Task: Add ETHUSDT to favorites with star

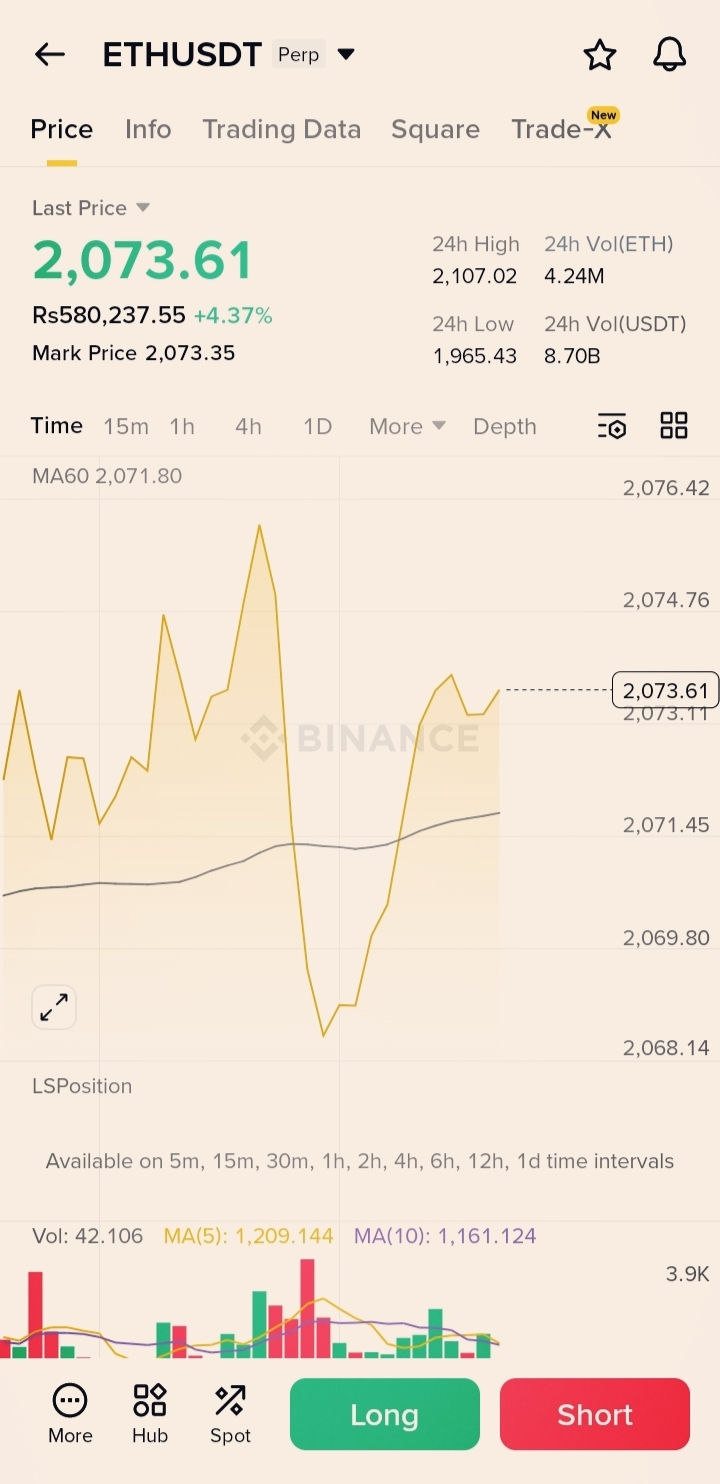Action: (x=600, y=55)
